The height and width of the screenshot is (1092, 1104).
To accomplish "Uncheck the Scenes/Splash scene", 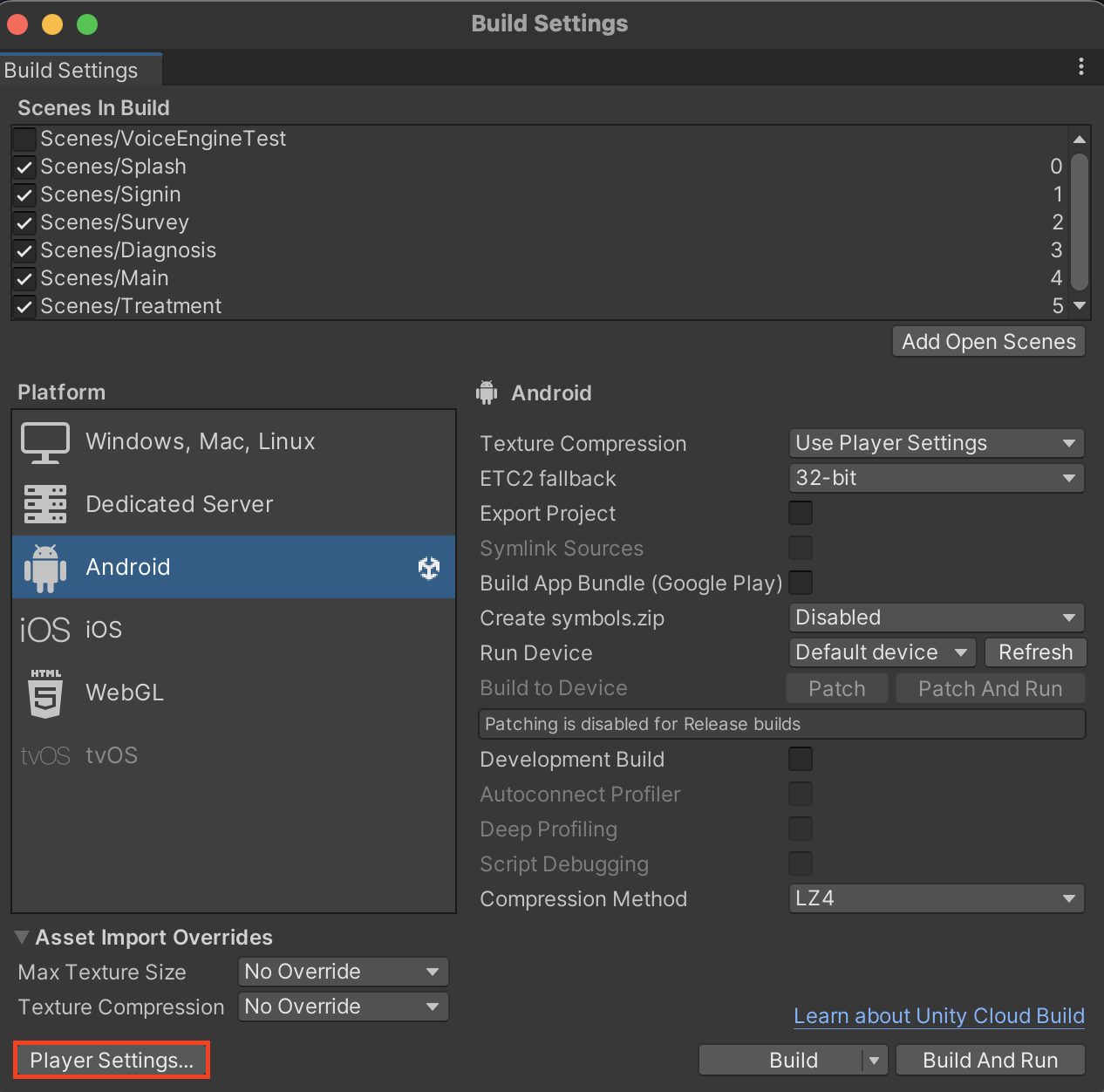I will [x=24, y=167].
